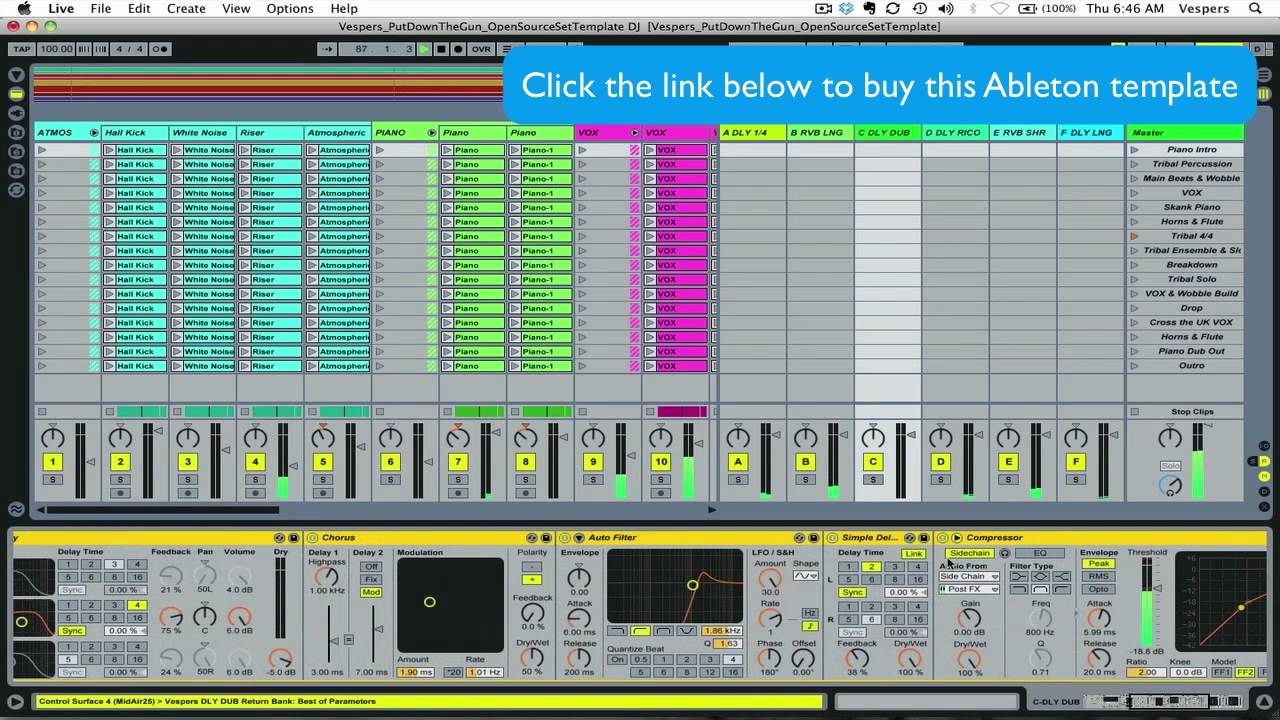Open the hot-swap browser icon
This screenshot has width=1280, height=720.
coord(16,189)
